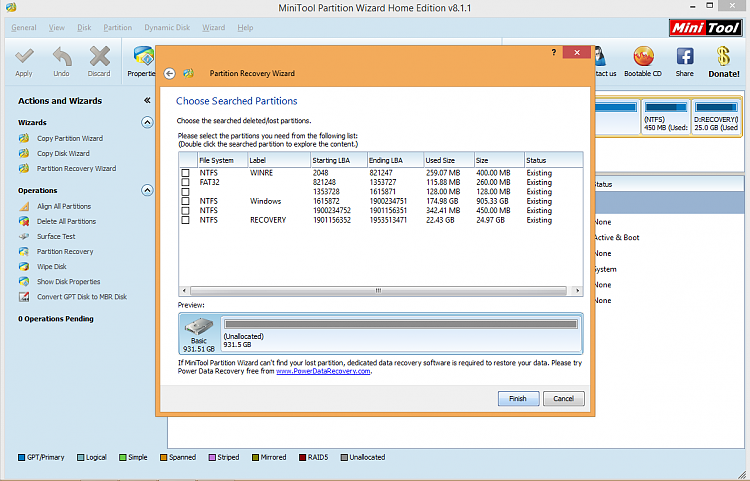Click the back arrow in wizard
Viewport: 750px width, 481px height.
click(169, 74)
